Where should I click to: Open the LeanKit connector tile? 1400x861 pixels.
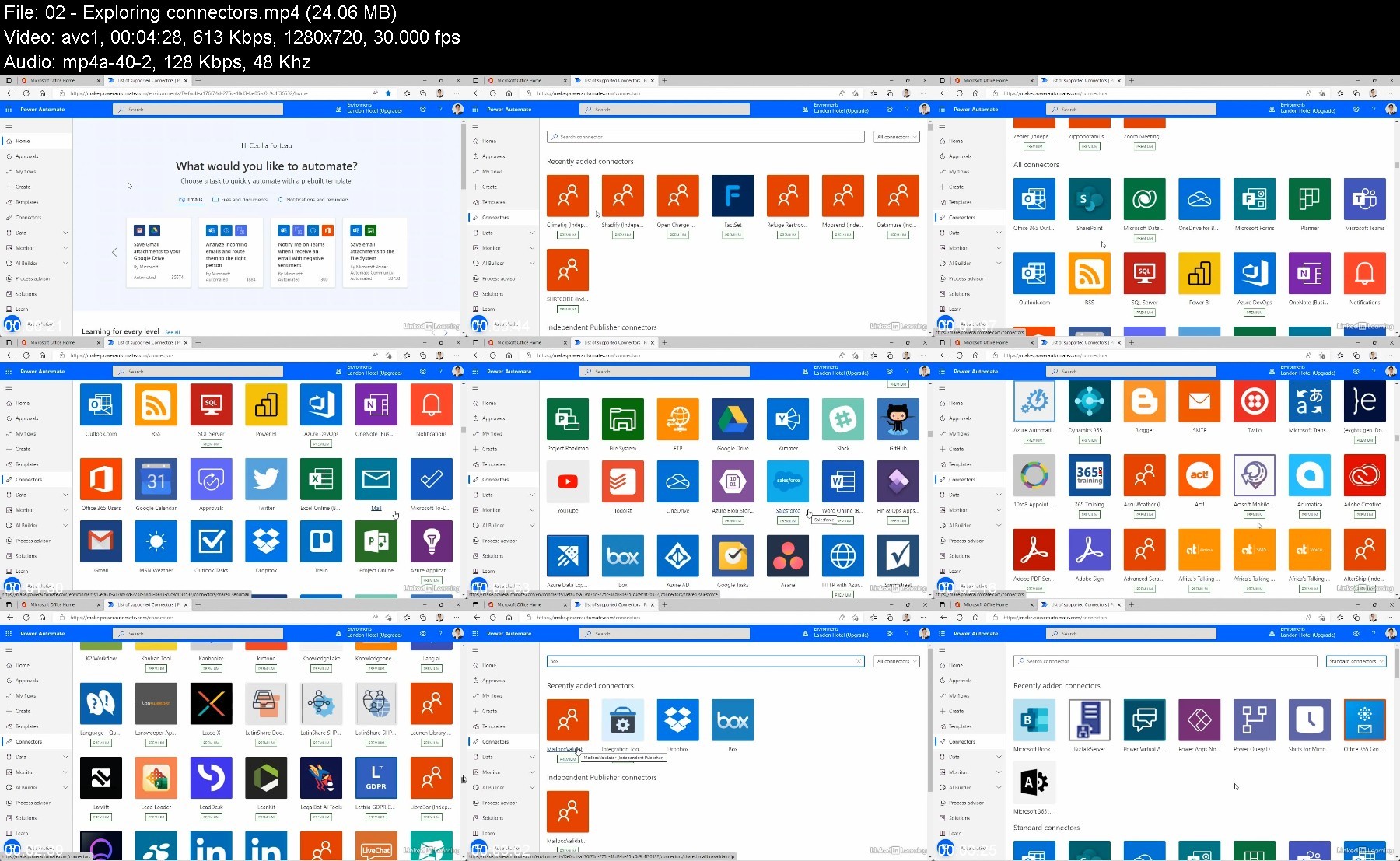click(x=266, y=778)
